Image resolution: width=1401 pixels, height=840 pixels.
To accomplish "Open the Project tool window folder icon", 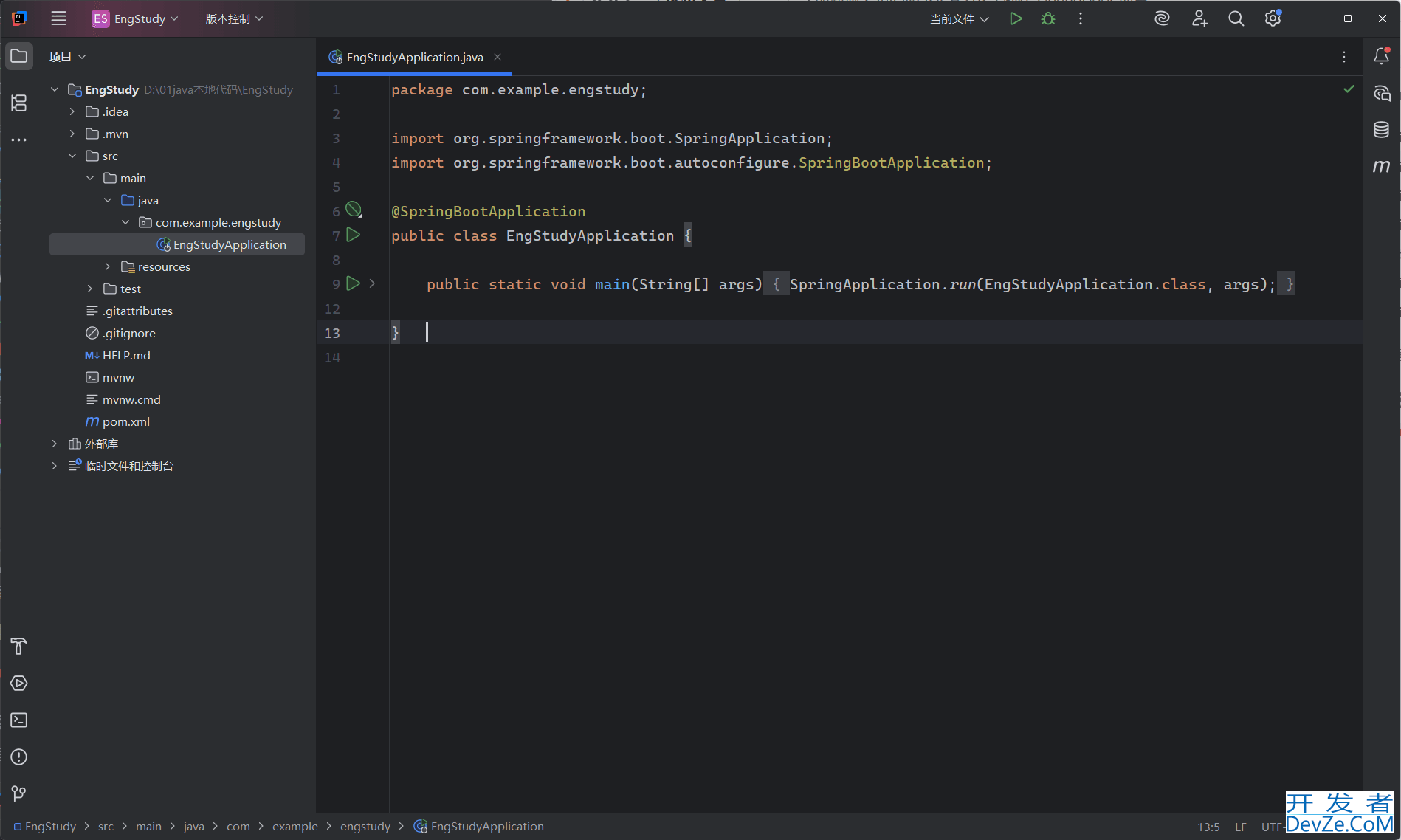I will pyautogui.click(x=19, y=56).
